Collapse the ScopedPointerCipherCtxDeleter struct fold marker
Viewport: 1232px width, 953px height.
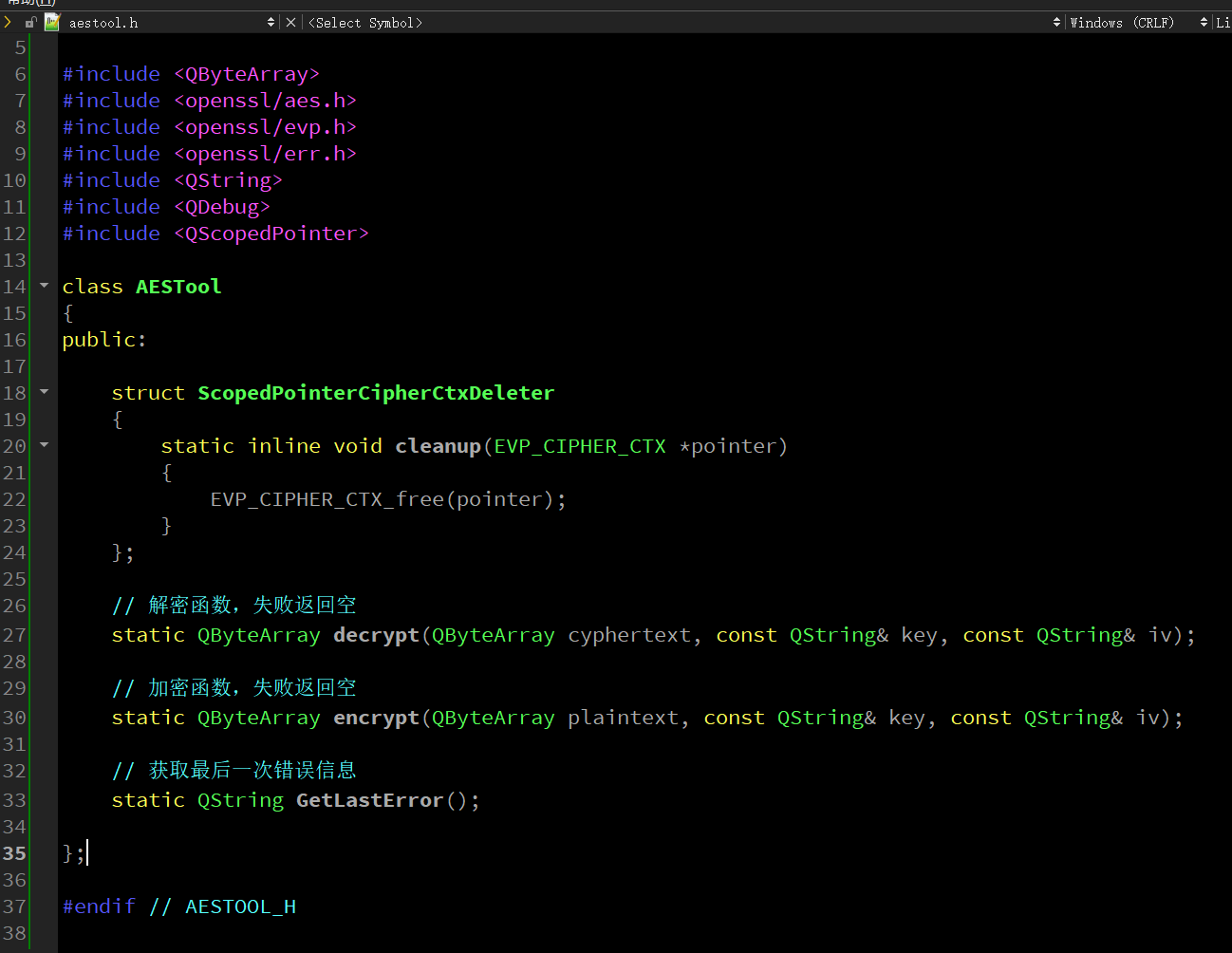[44, 391]
